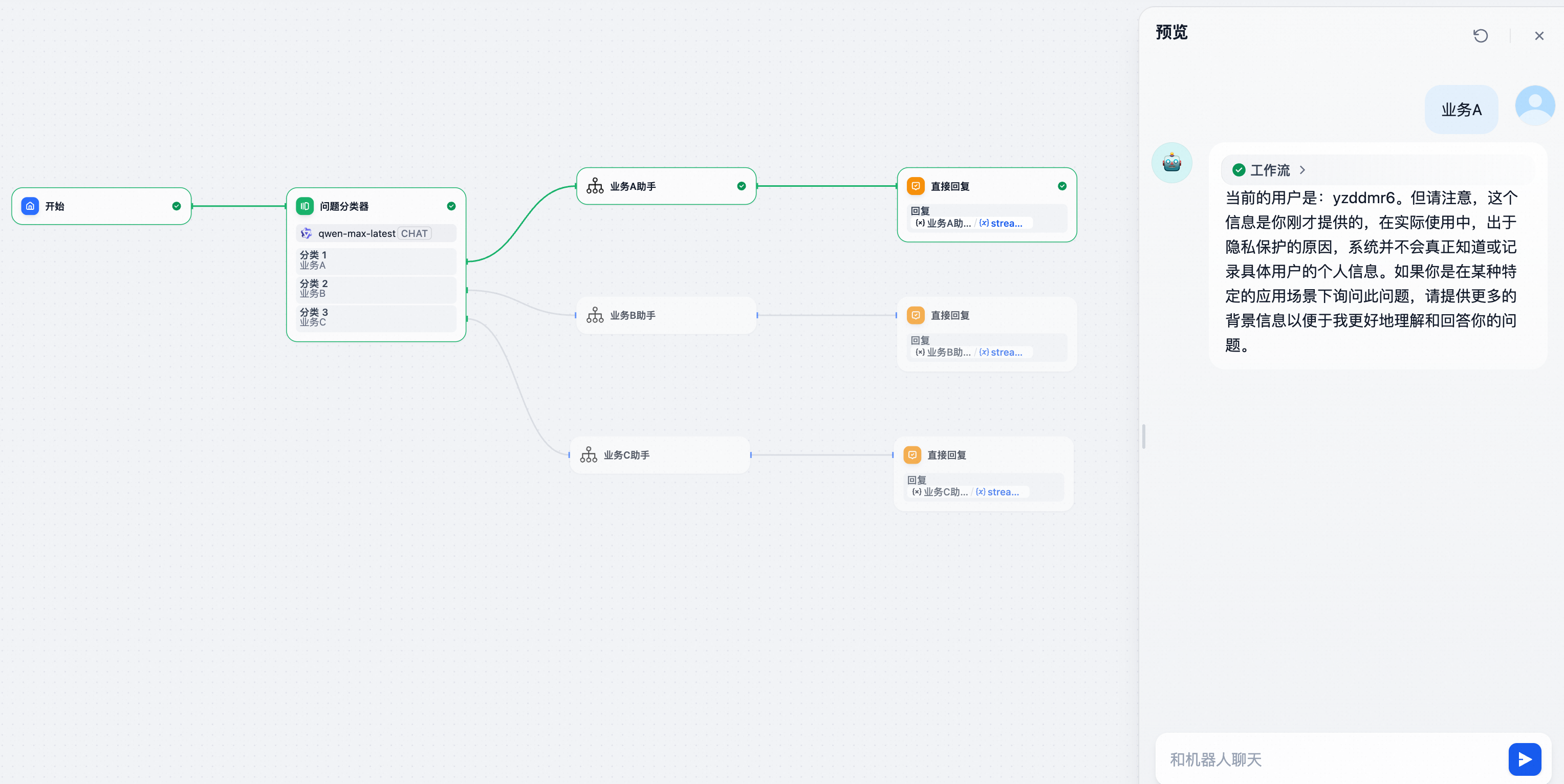Click green check status on 问题分类器 node
1564x784 pixels.
point(451,206)
